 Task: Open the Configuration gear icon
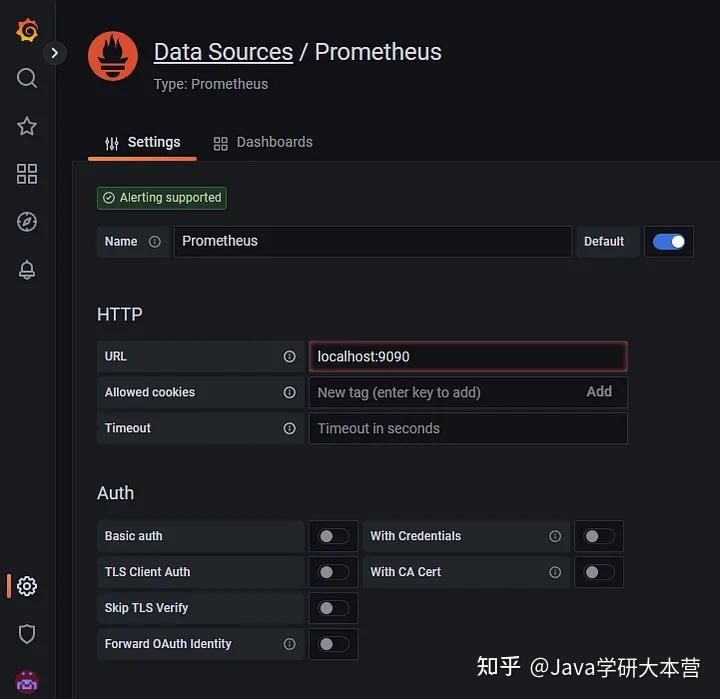tap(27, 586)
